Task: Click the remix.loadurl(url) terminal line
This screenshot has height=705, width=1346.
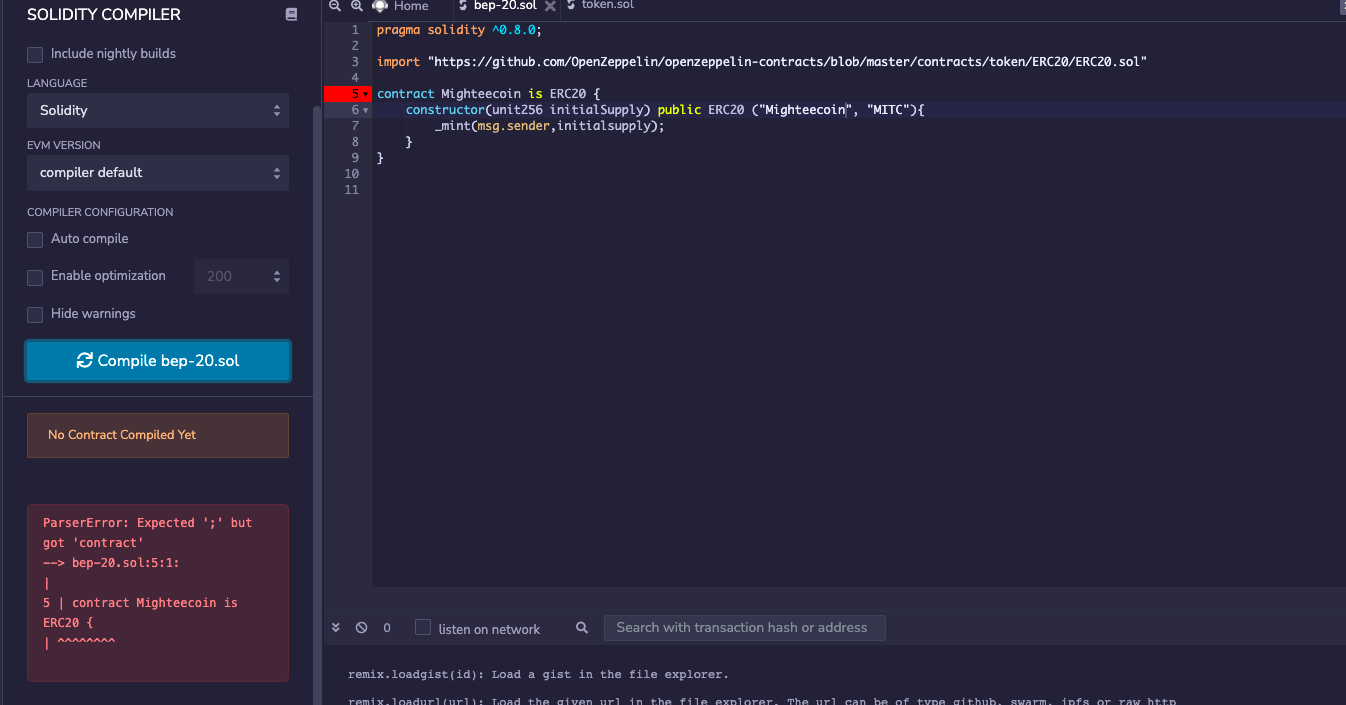Action: [762, 701]
